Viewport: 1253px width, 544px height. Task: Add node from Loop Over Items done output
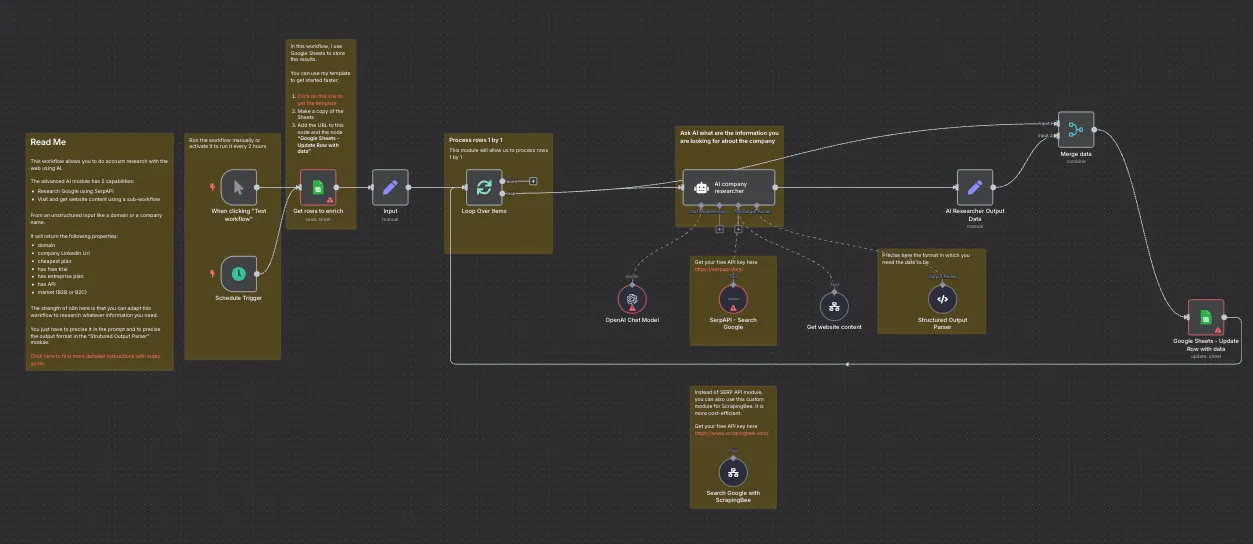click(533, 181)
